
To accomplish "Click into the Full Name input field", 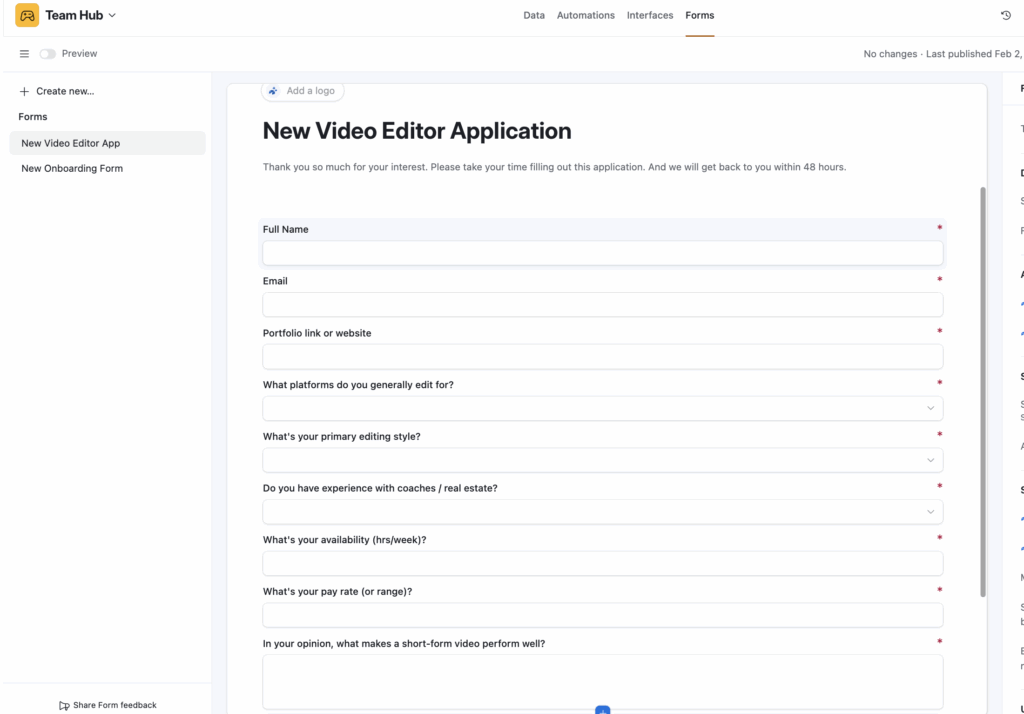I will (x=602, y=253).
